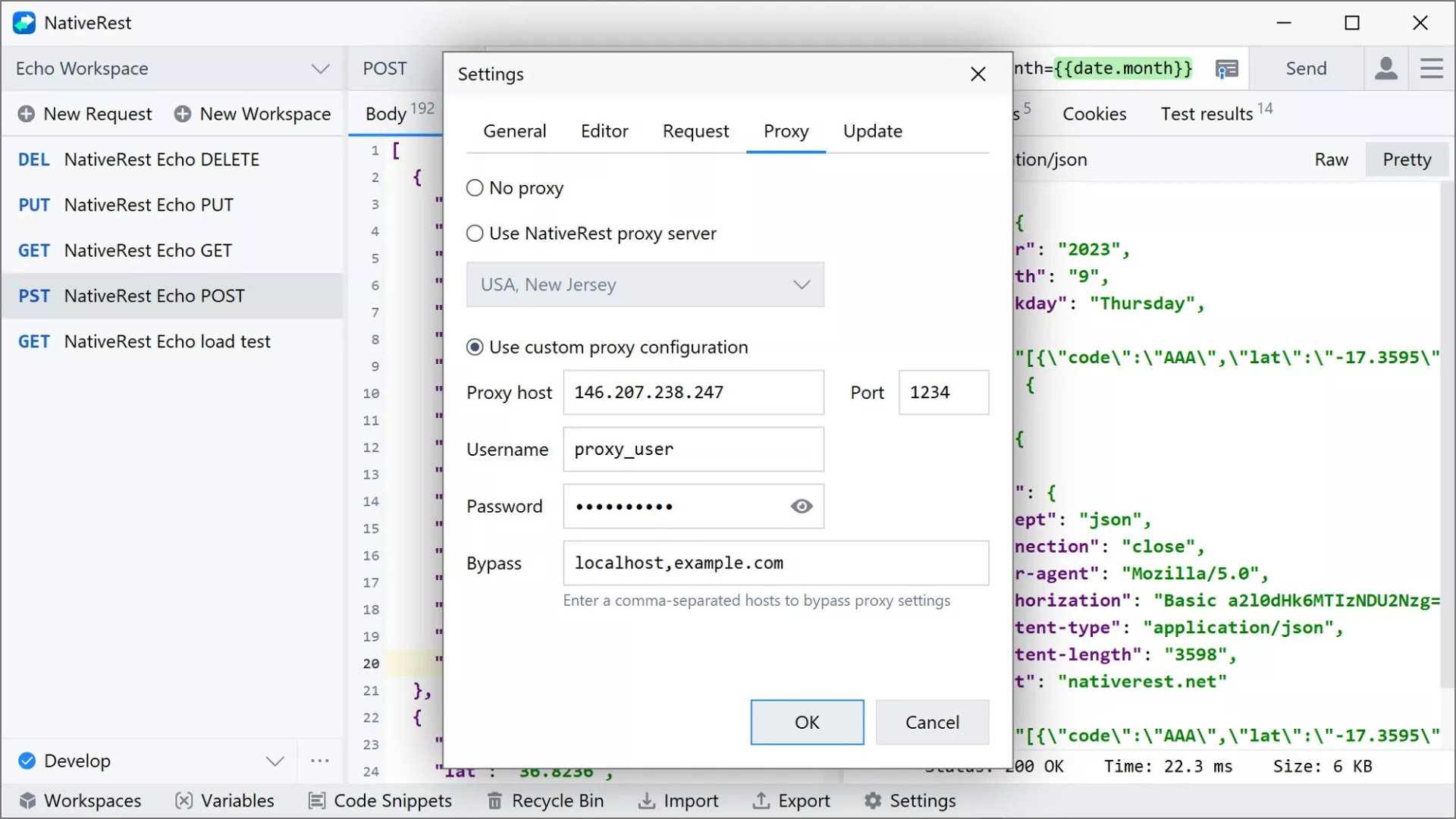Select Use NativeRest proxy server option
This screenshot has height=819, width=1456.
coord(475,234)
